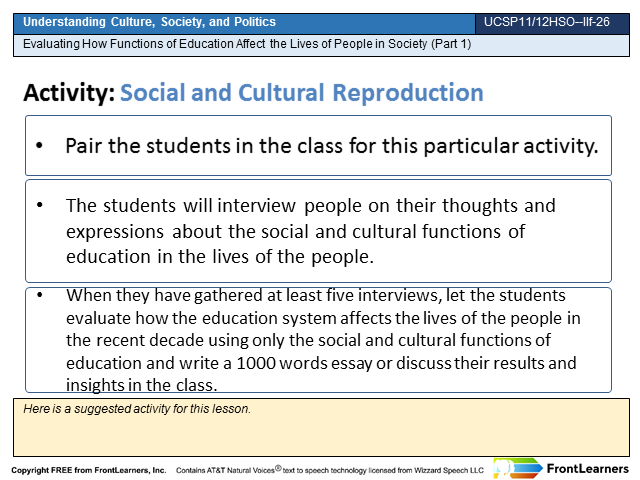Select the code 'UCSP11/12HSO--IIf-26'

click(547, 22)
